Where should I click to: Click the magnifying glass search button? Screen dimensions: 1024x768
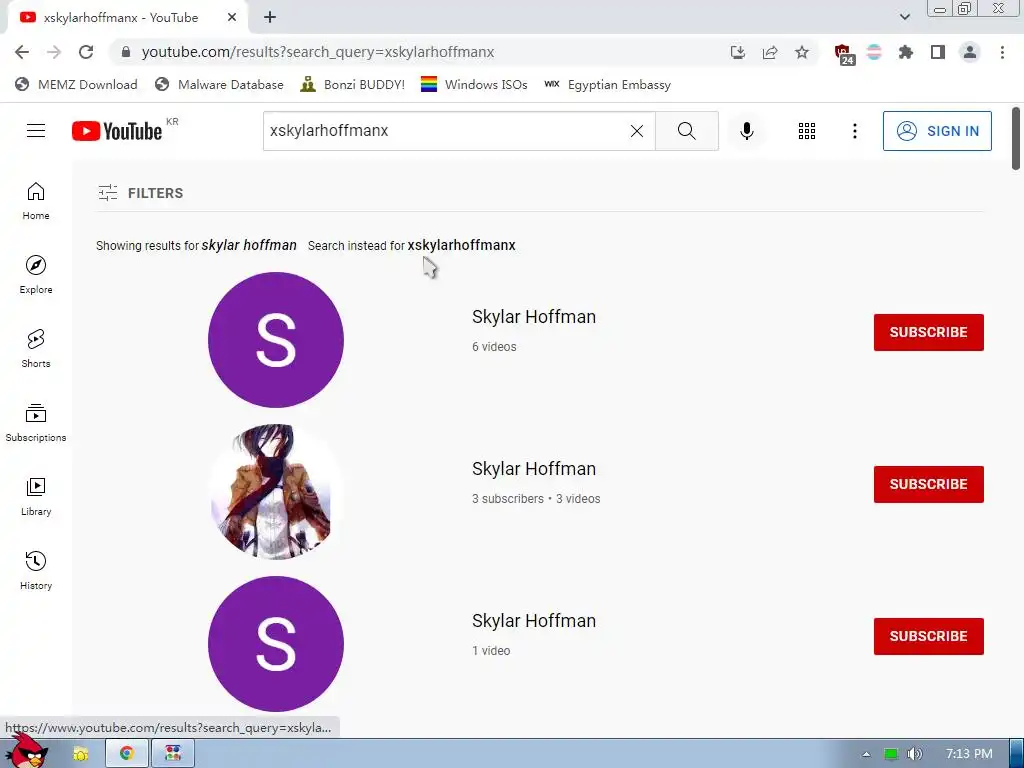point(686,131)
